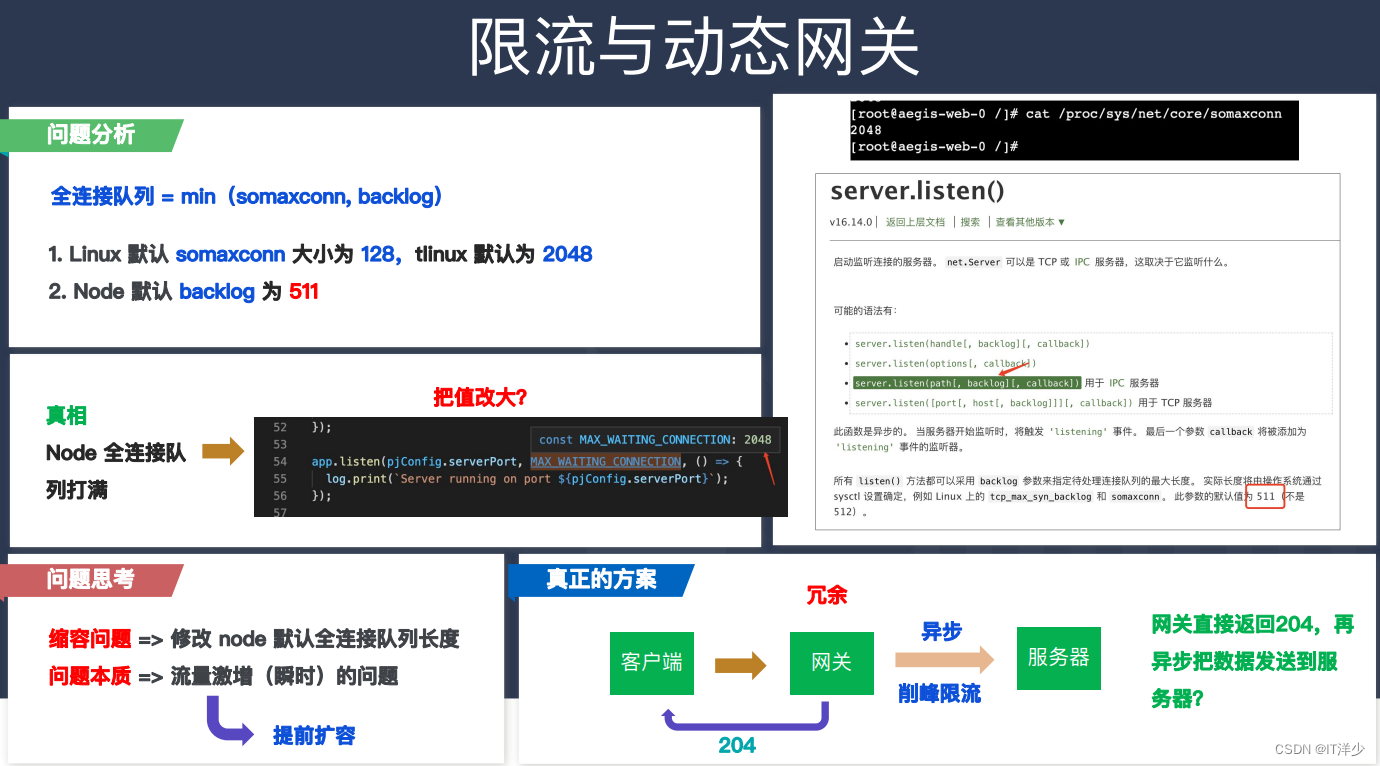Click the IPC link in the server description

[x=1082, y=262]
